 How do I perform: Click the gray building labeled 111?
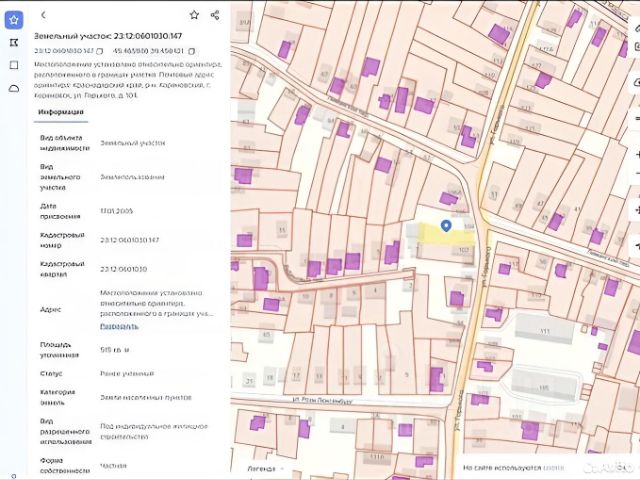coord(544,329)
